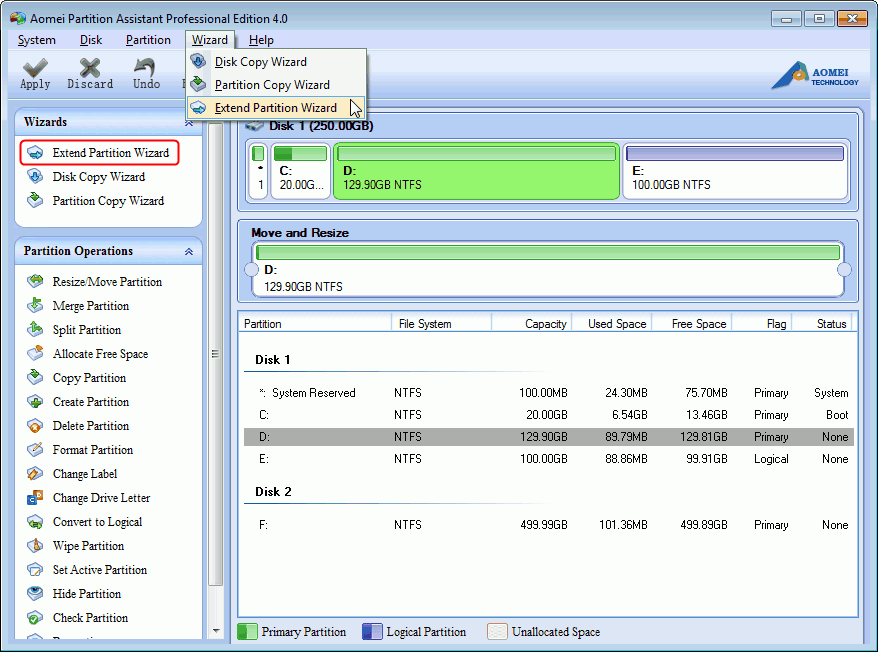Viewport: 878px width, 652px height.
Task: Choose Extend Partition Wizard in the Wizard menu
Action: tap(275, 108)
